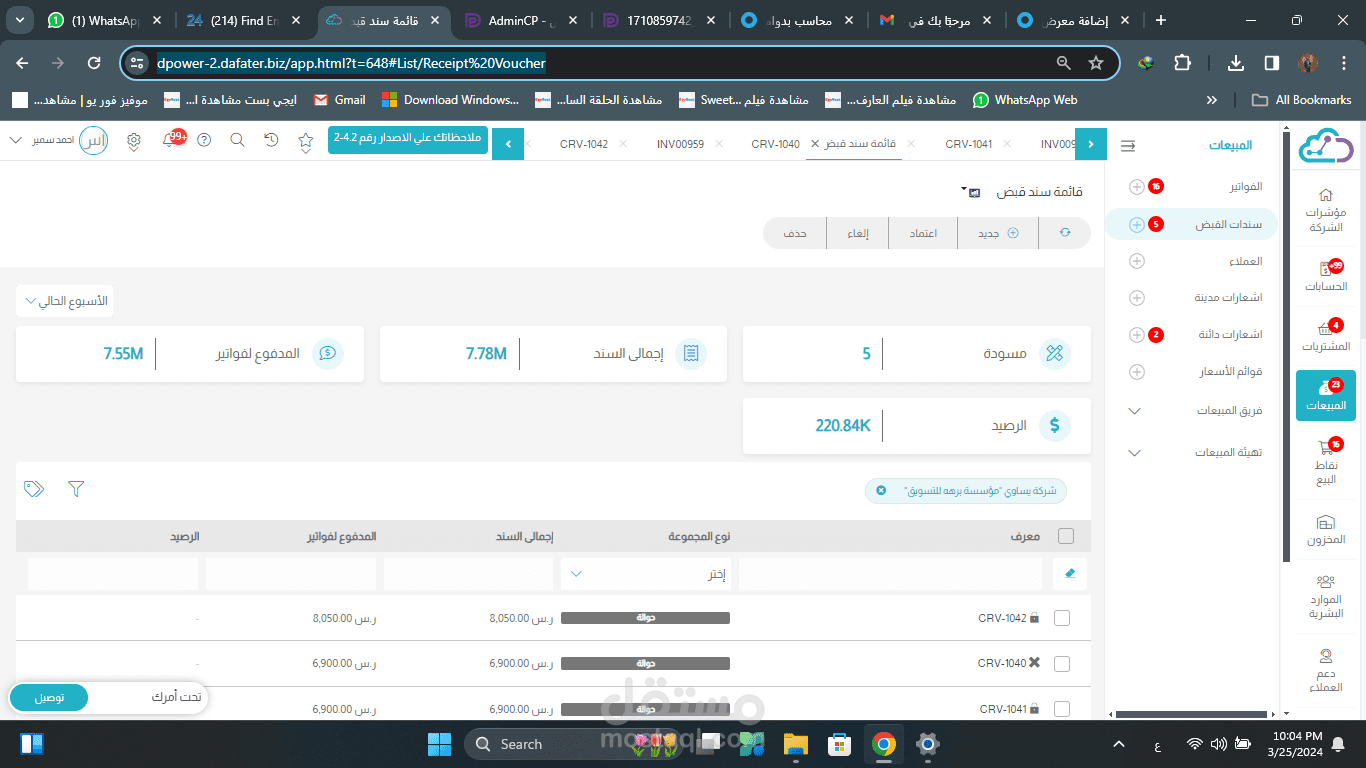
Task: Open the CRV-1042 receipt row link
Action: click(1003, 618)
